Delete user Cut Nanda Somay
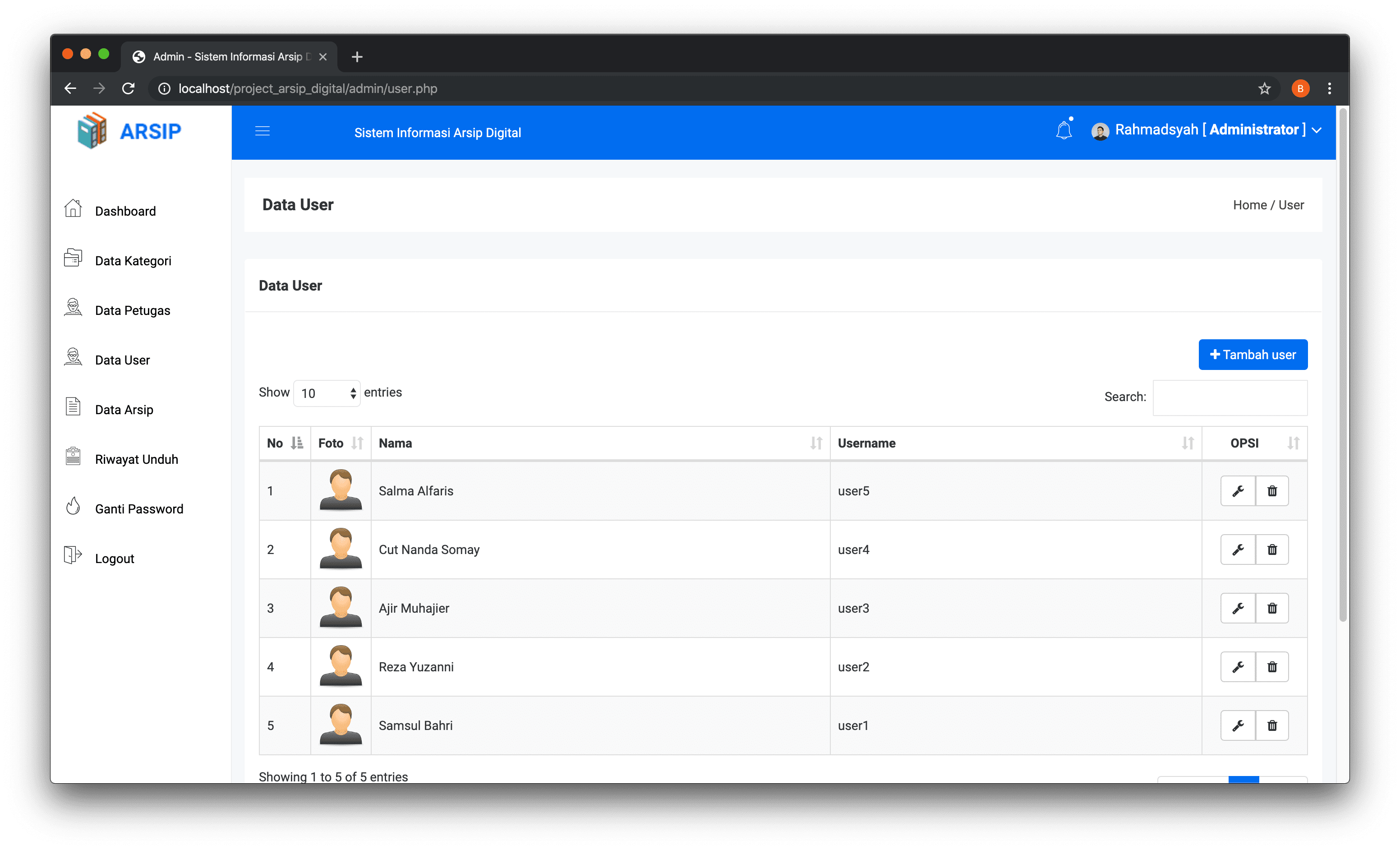 pyautogui.click(x=1271, y=550)
